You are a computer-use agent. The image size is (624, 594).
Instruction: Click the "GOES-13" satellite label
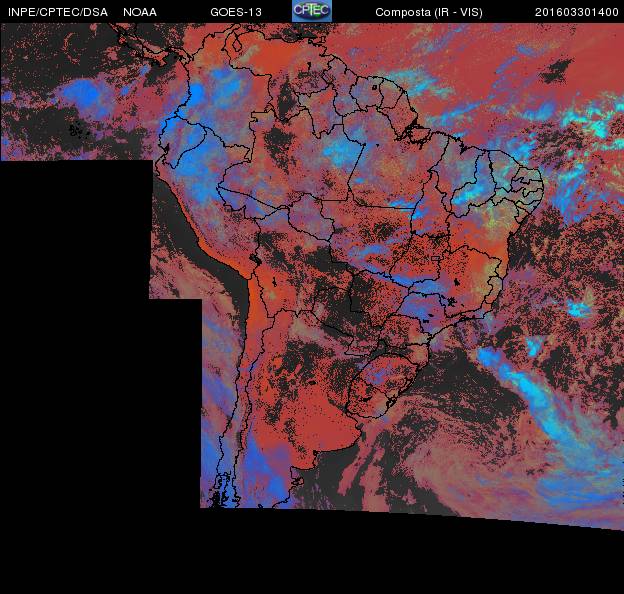pos(236,12)
